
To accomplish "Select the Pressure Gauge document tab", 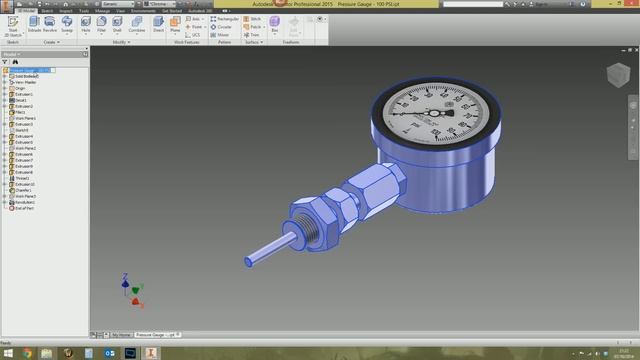I will [x=158, y=335].
